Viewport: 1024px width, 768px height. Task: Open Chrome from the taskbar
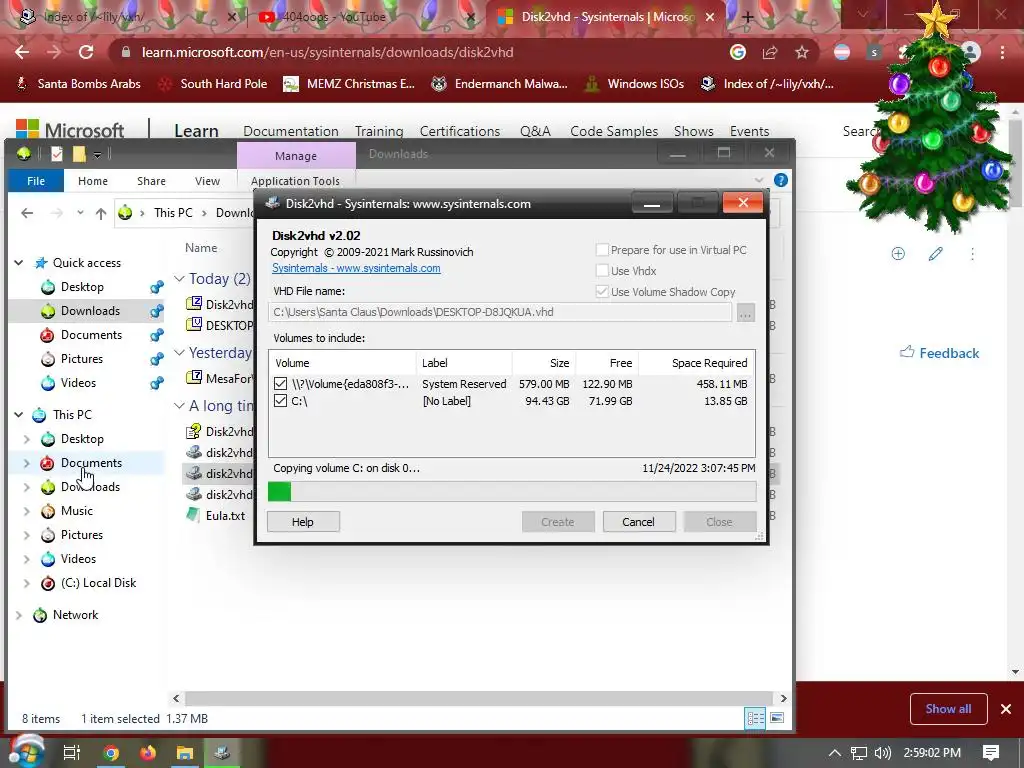[x=111, y=753]
